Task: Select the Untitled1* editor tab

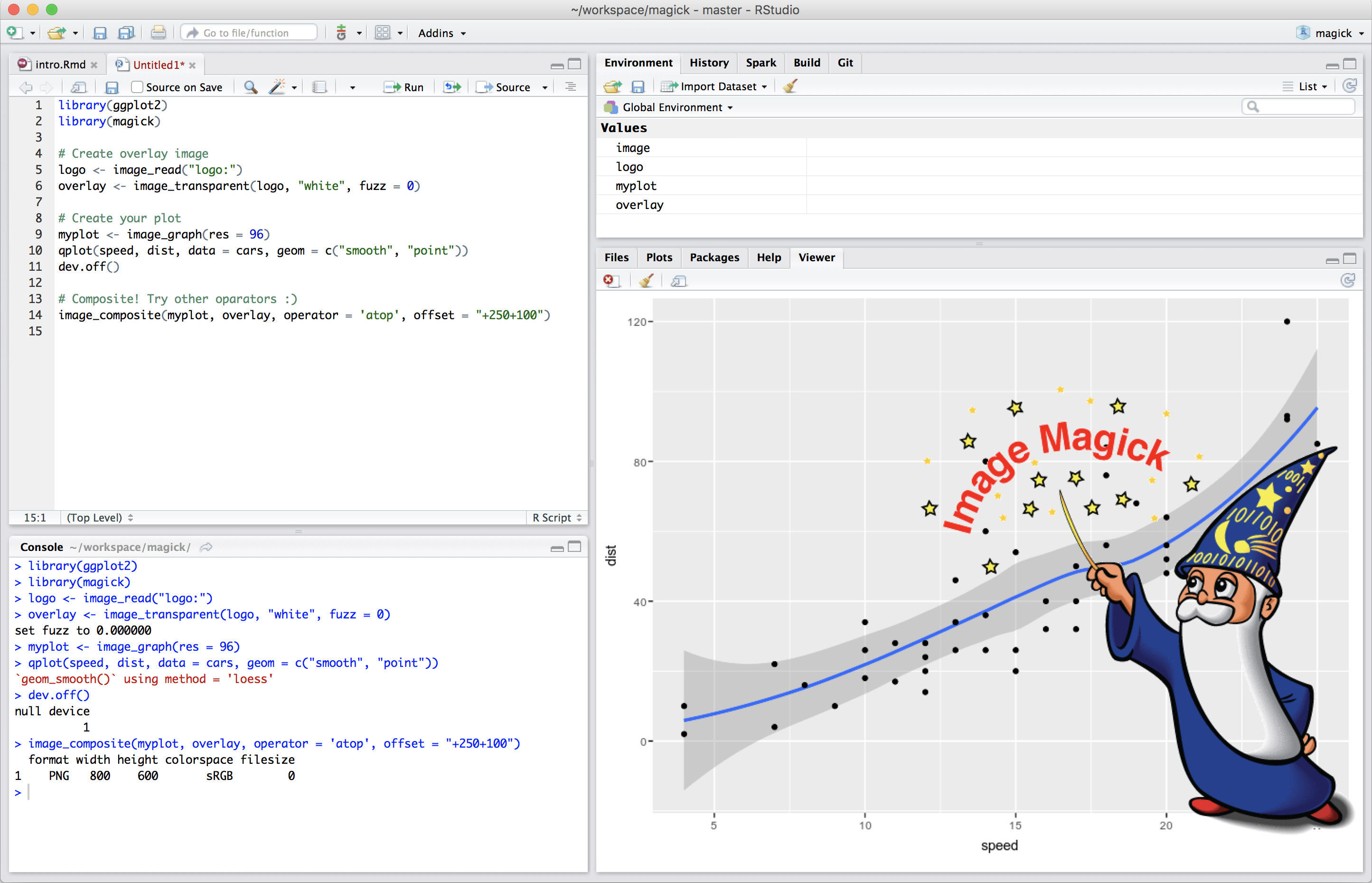Action: pos(158,65)
